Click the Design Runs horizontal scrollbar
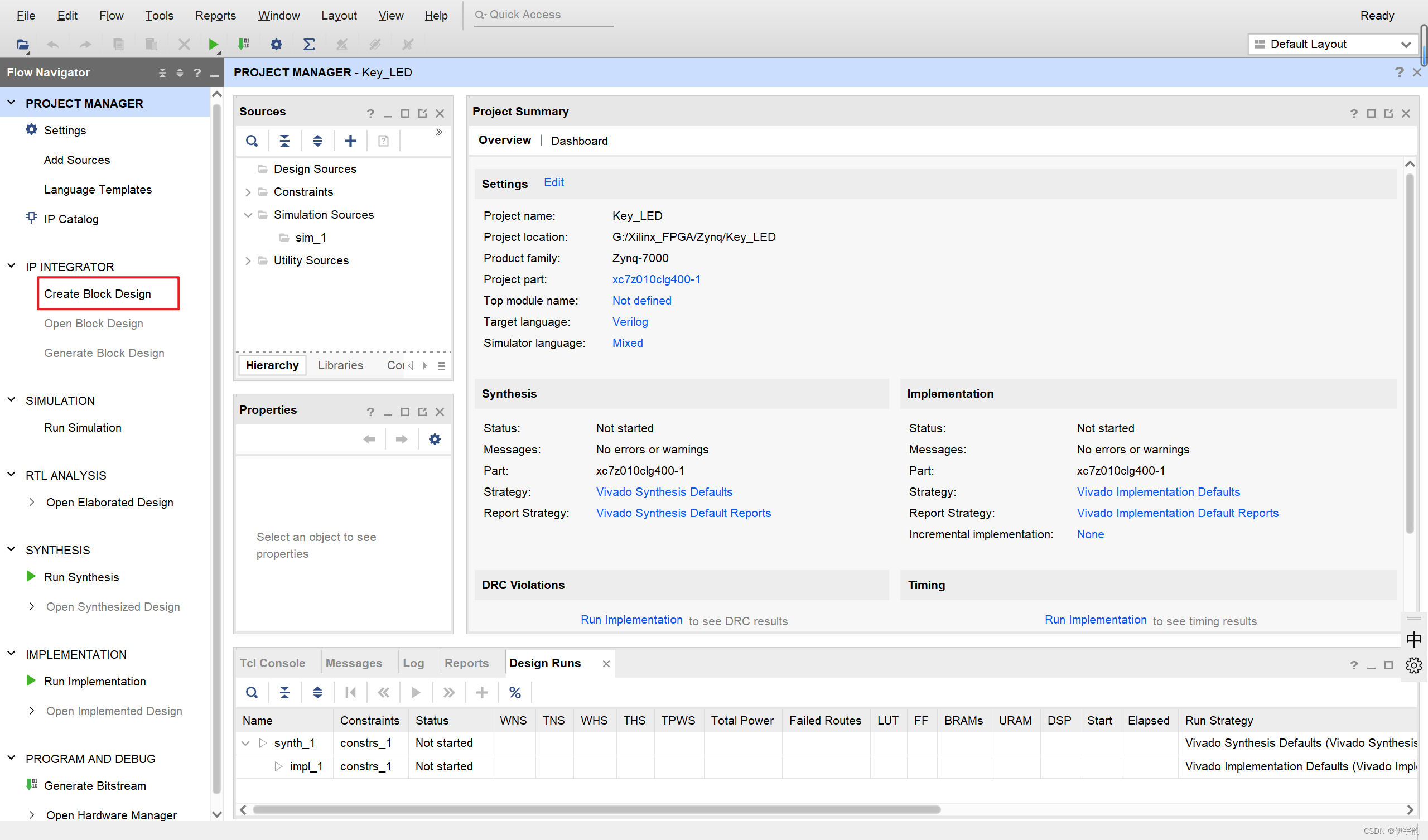 coord(596,809)
